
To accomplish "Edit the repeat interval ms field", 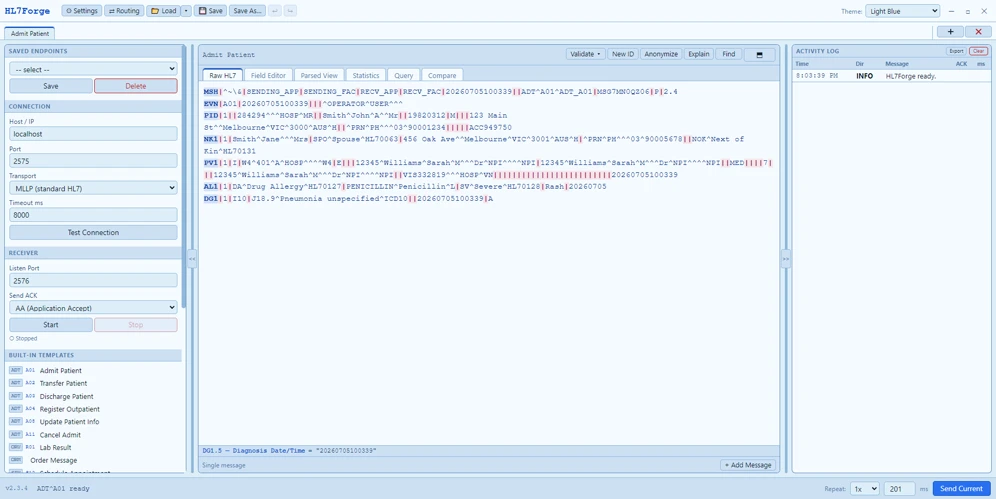I will click(x=898, y=489).
